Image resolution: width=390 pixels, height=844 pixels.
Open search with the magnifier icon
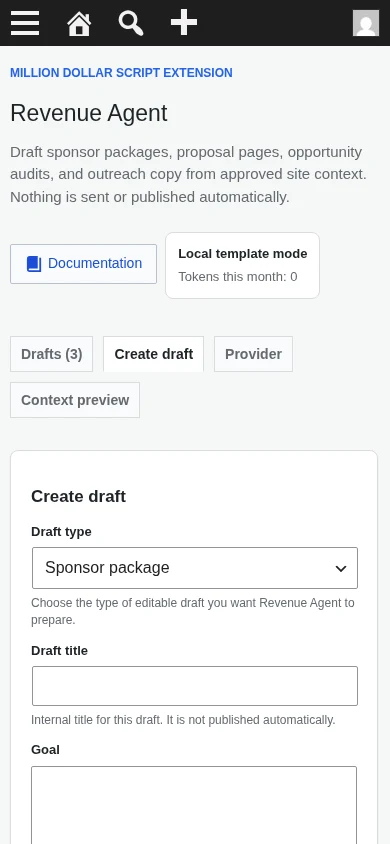click(131, 23)
